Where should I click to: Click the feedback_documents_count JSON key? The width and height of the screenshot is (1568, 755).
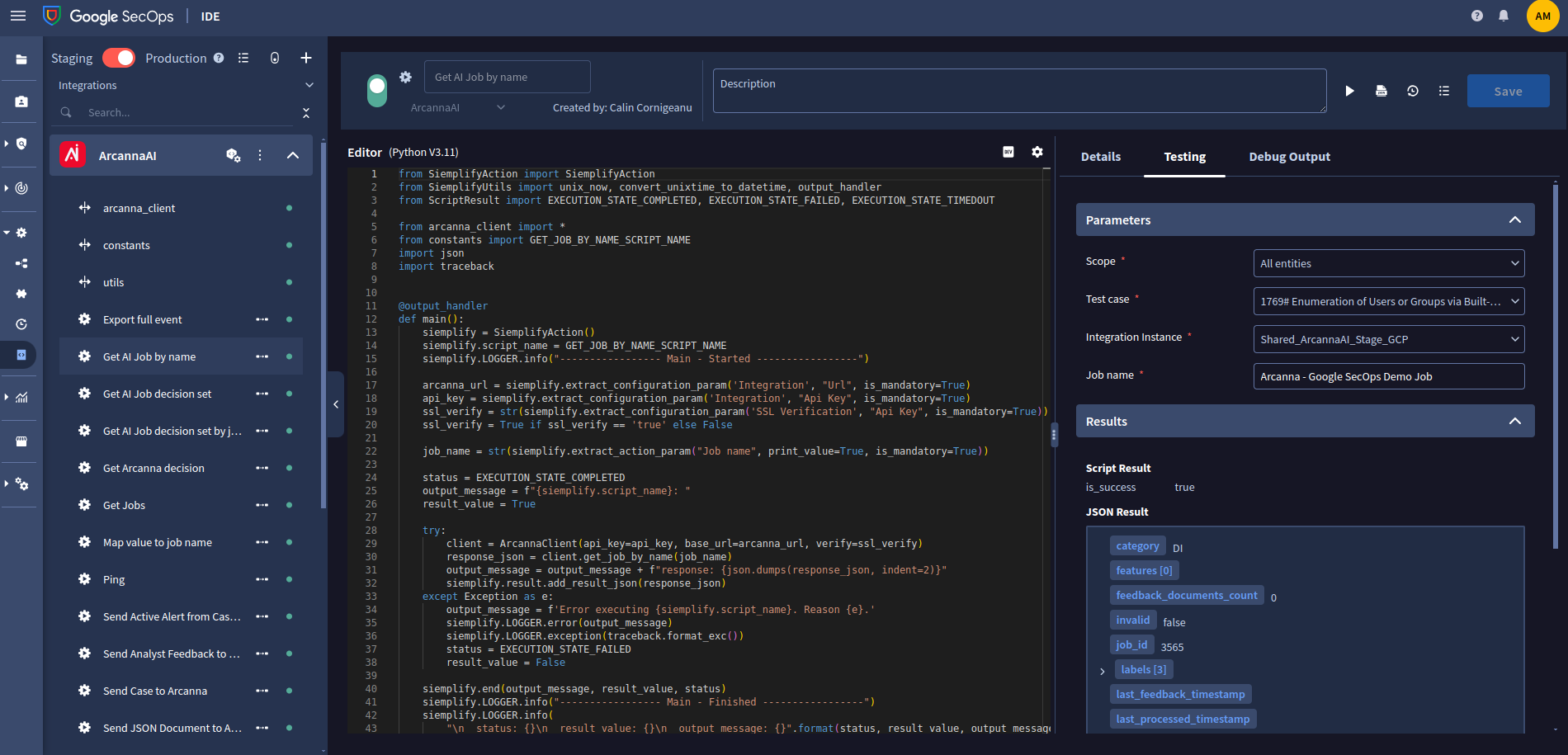point(1187,595)
